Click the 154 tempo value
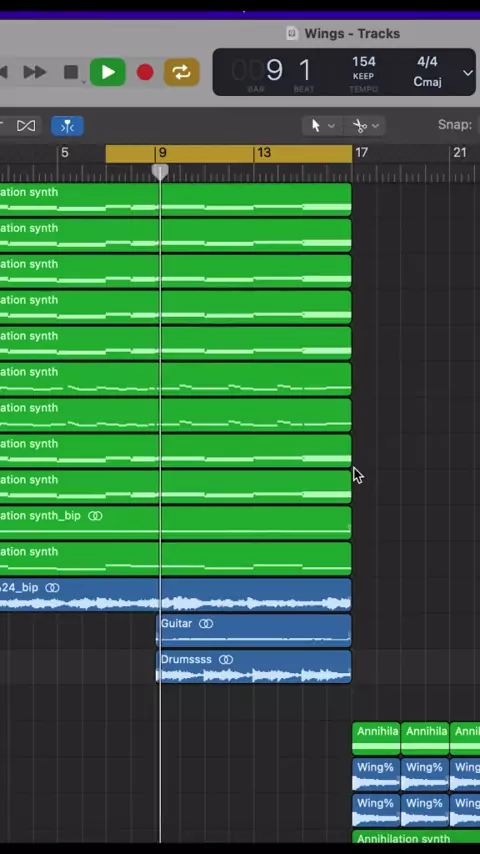Screen dimensions: 480x854 coord(363,62)
